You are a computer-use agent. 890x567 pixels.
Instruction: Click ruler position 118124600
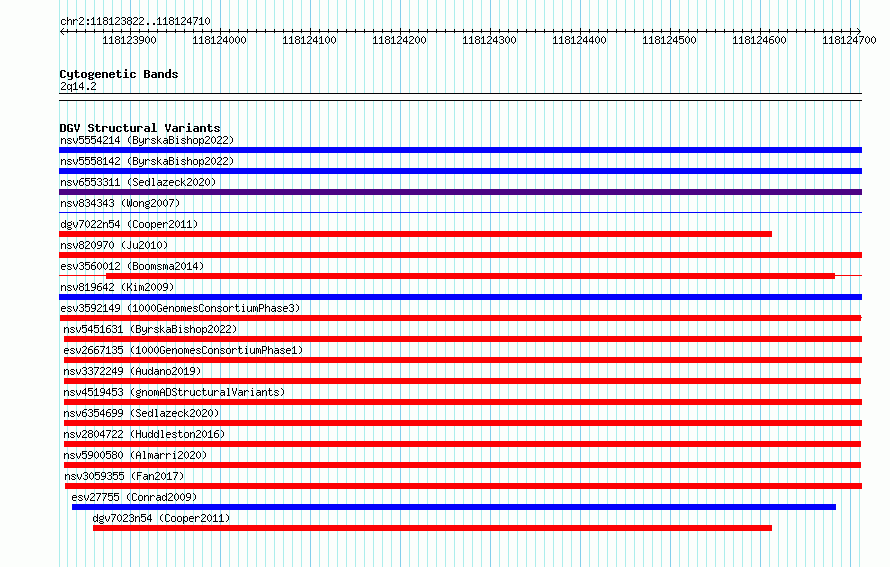(x=759, y=40)
